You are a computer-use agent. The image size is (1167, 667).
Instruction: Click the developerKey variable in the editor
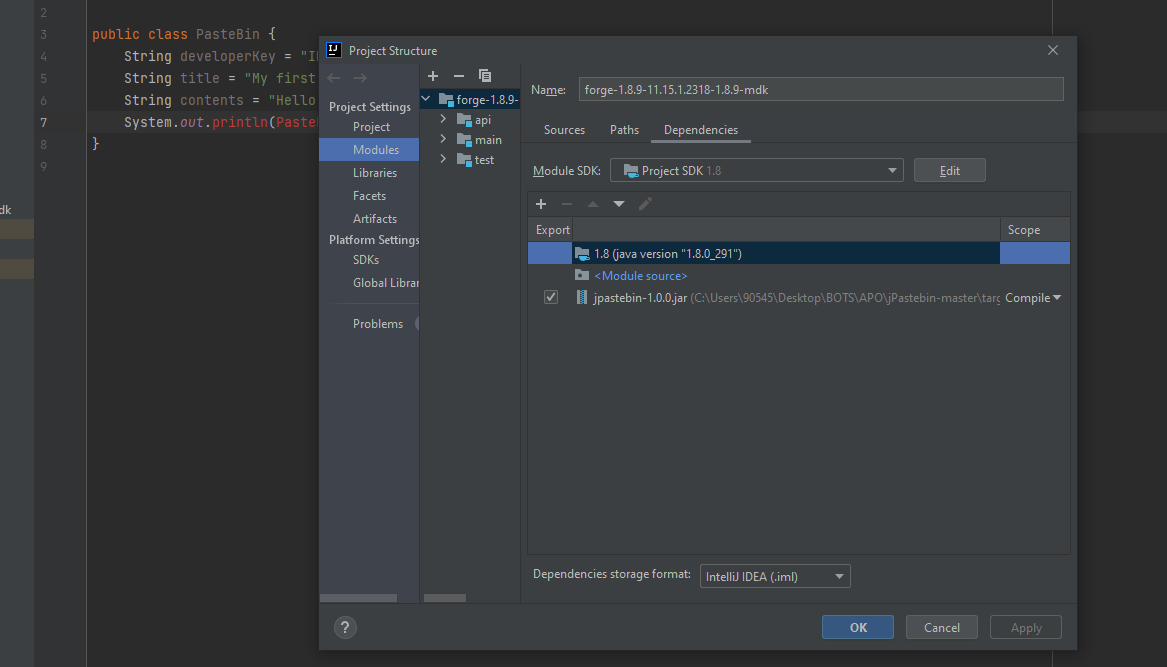point(228,57)
